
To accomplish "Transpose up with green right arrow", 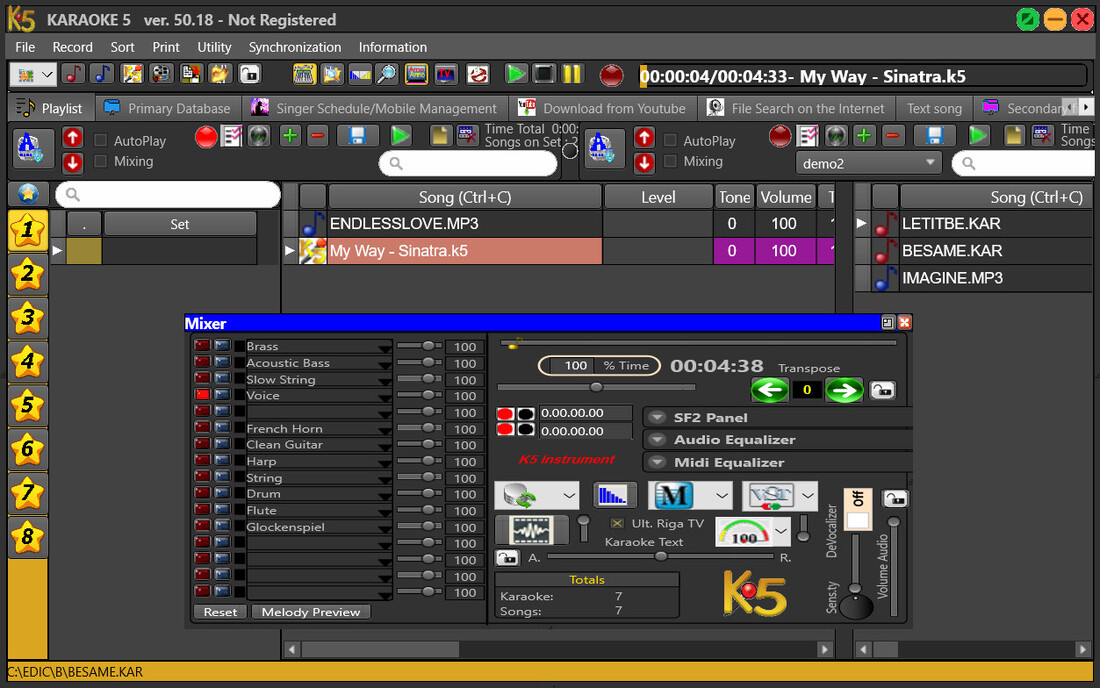I will [844, 390].
